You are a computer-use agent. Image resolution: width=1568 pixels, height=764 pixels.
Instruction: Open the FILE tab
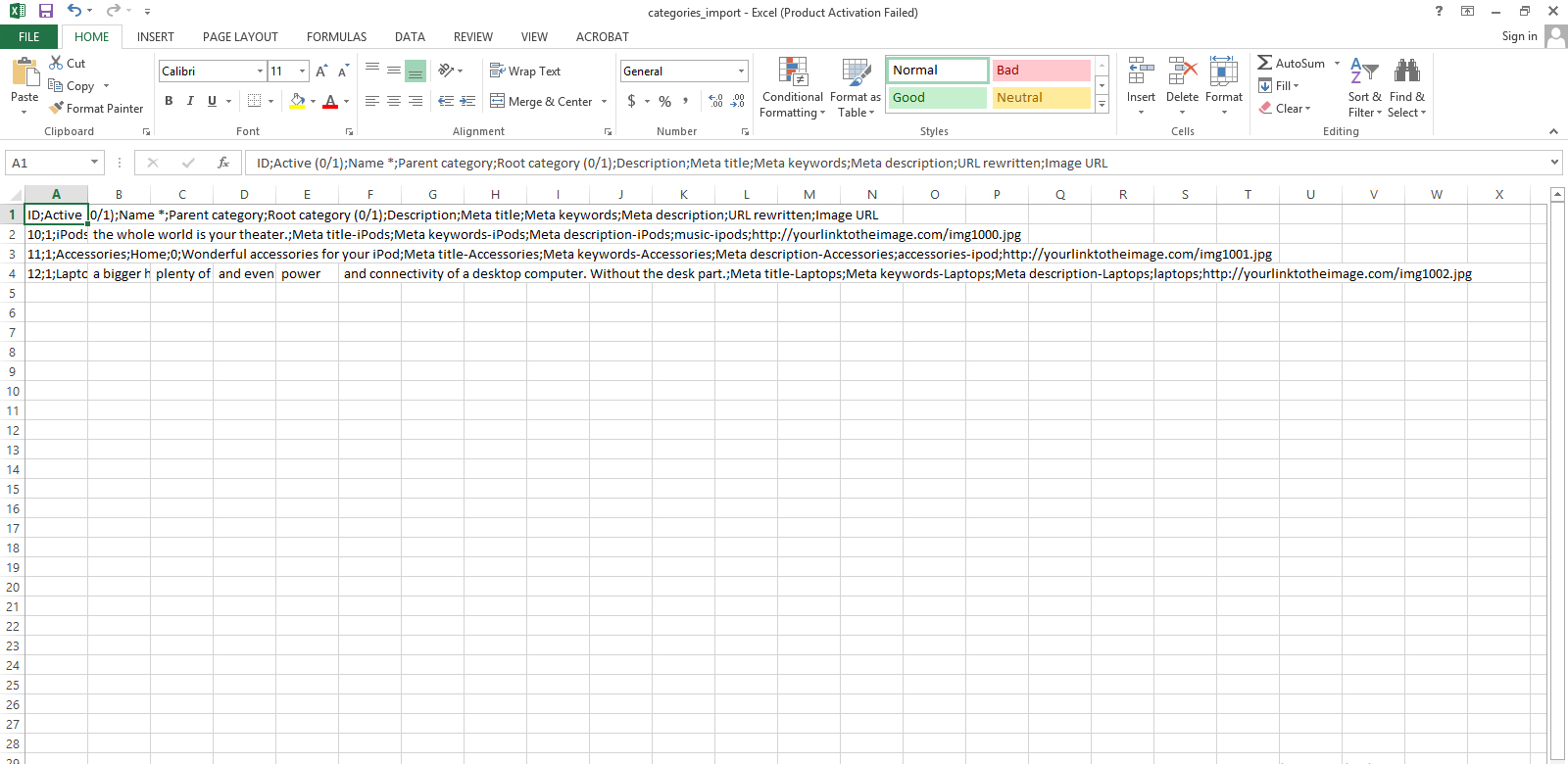(29, 36)
